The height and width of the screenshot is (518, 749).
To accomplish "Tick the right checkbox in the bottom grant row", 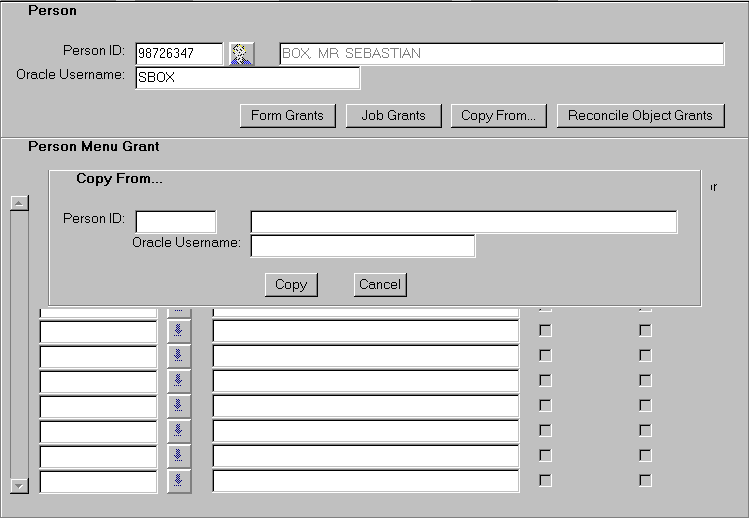I will (x=645, y=480).
